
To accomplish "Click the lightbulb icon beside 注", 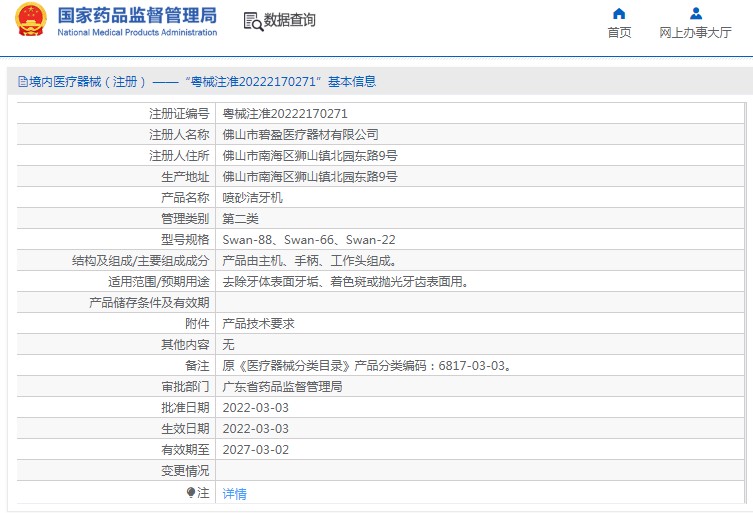I will coord(191,492).
